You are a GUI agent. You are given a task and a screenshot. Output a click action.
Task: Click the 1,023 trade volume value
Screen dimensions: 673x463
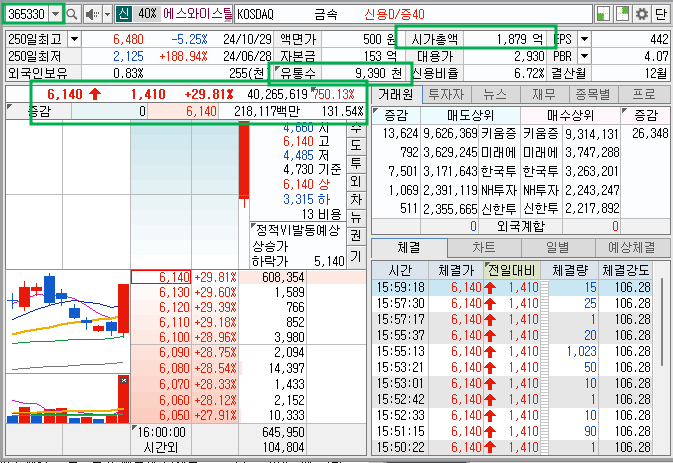(582, 351)
